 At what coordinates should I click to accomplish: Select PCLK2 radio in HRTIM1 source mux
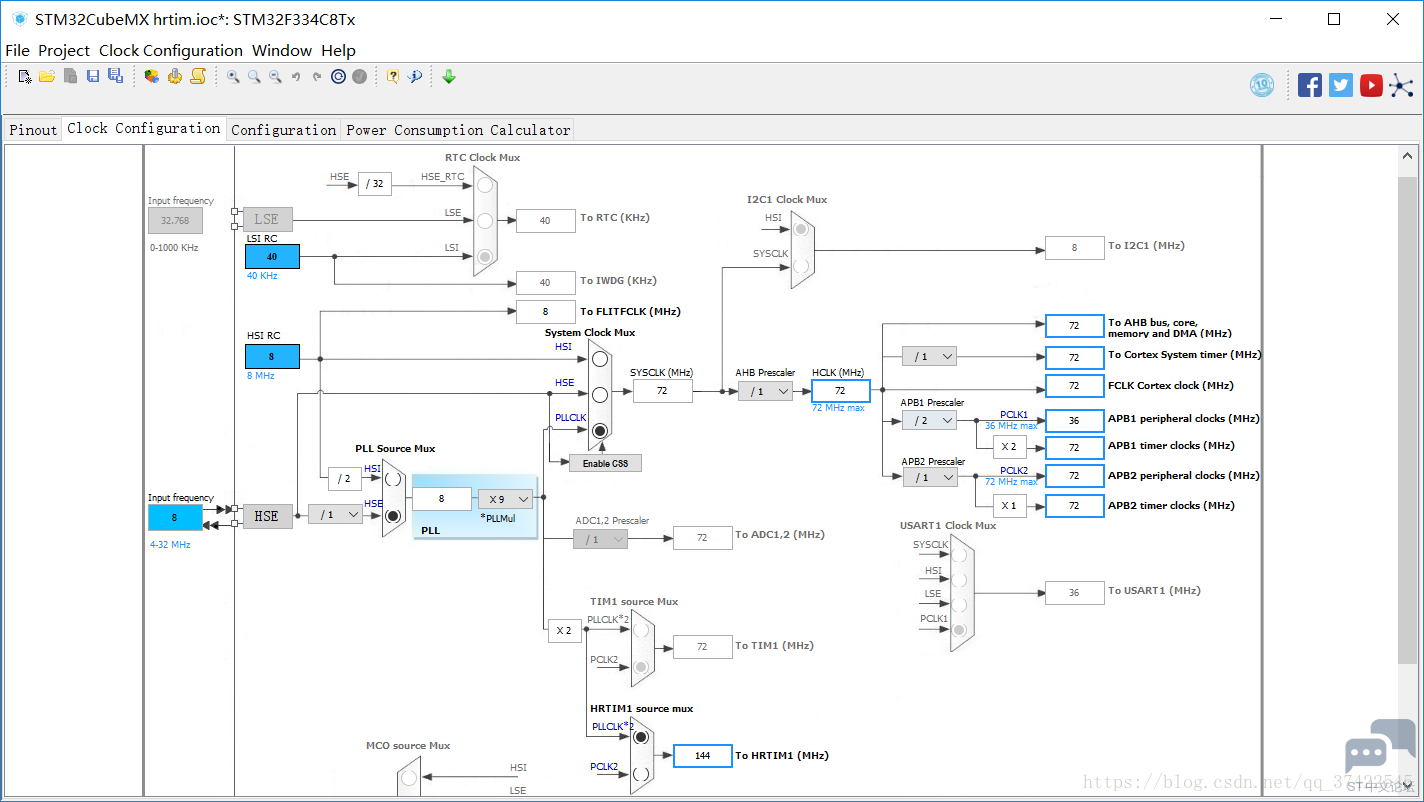pyautogui.click(x=641, y=773)
